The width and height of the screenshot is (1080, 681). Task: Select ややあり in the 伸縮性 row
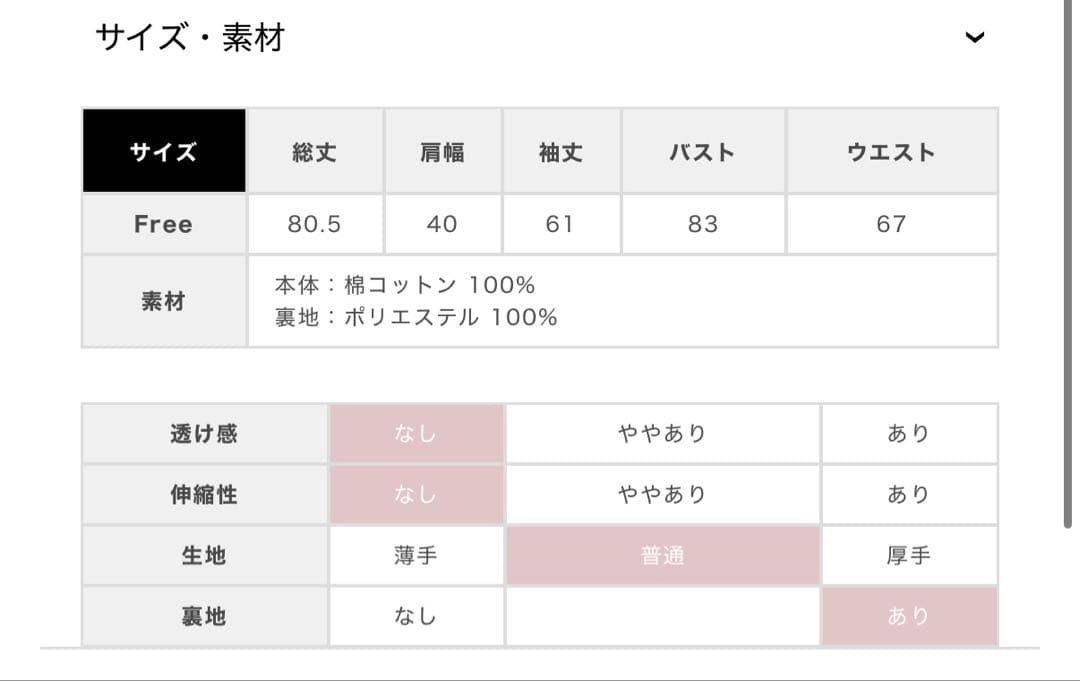[x=662, y=495]
